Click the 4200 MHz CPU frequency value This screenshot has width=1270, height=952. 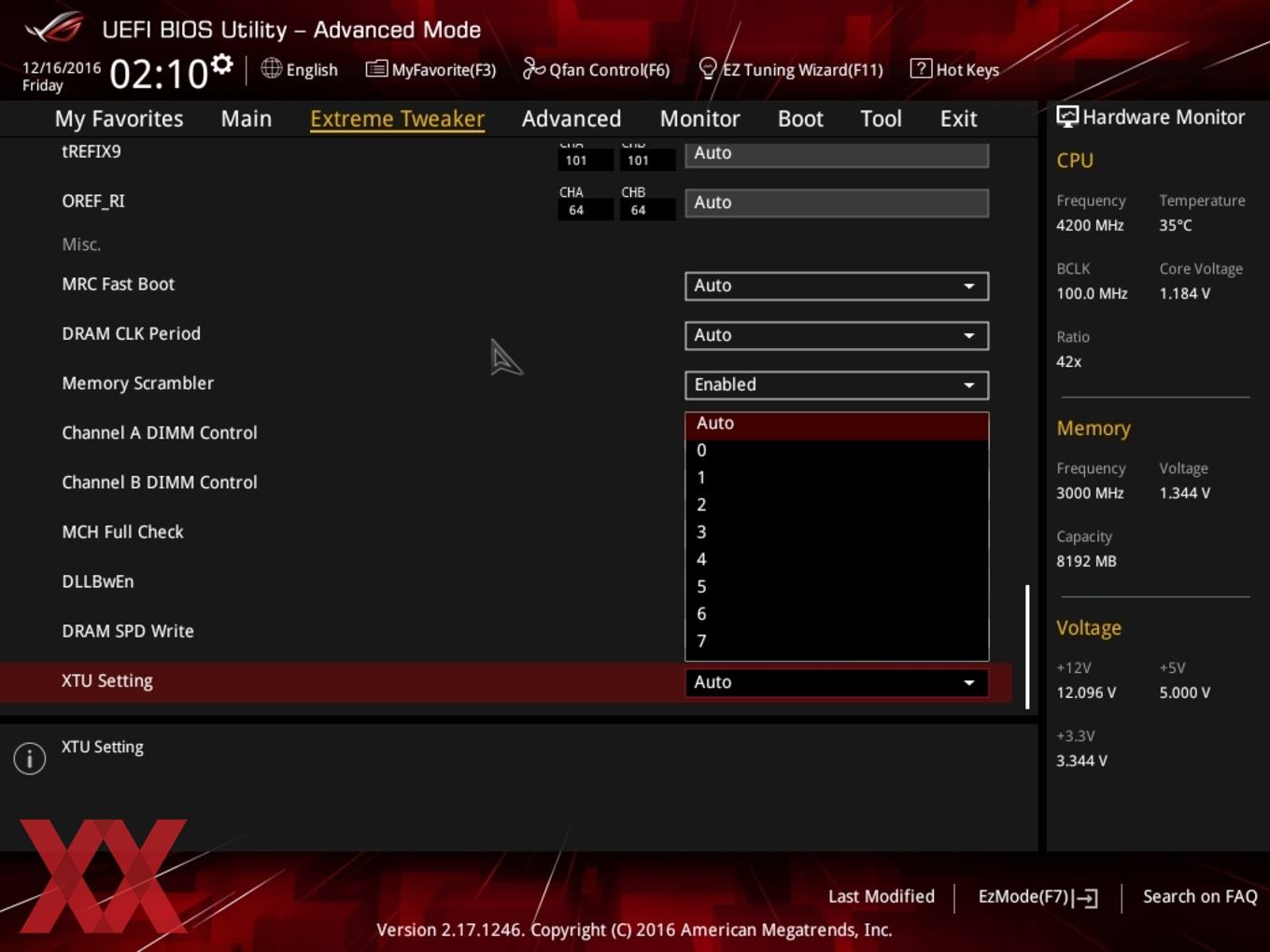pos(1090,226)
